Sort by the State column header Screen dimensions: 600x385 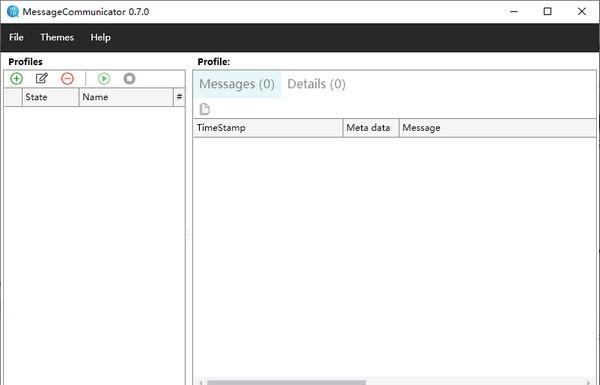tap(51, 97)
